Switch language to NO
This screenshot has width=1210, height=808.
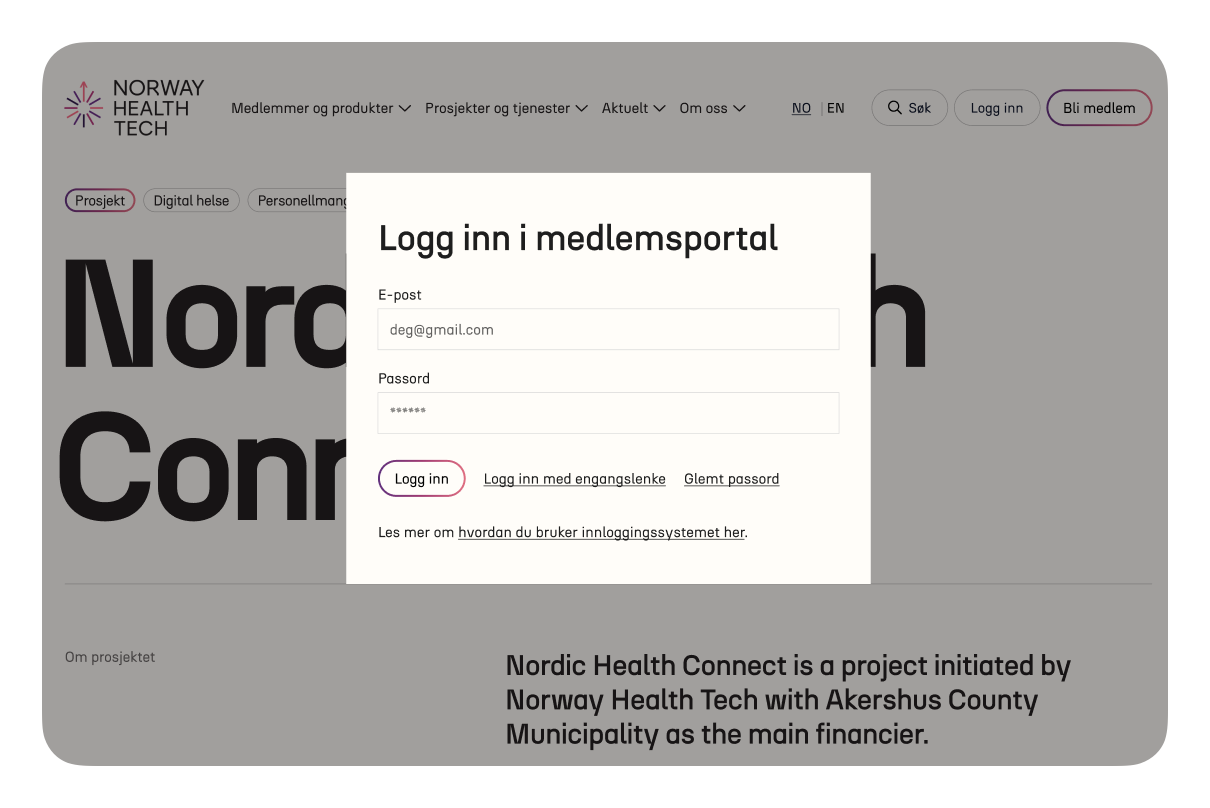click(801, 108)
